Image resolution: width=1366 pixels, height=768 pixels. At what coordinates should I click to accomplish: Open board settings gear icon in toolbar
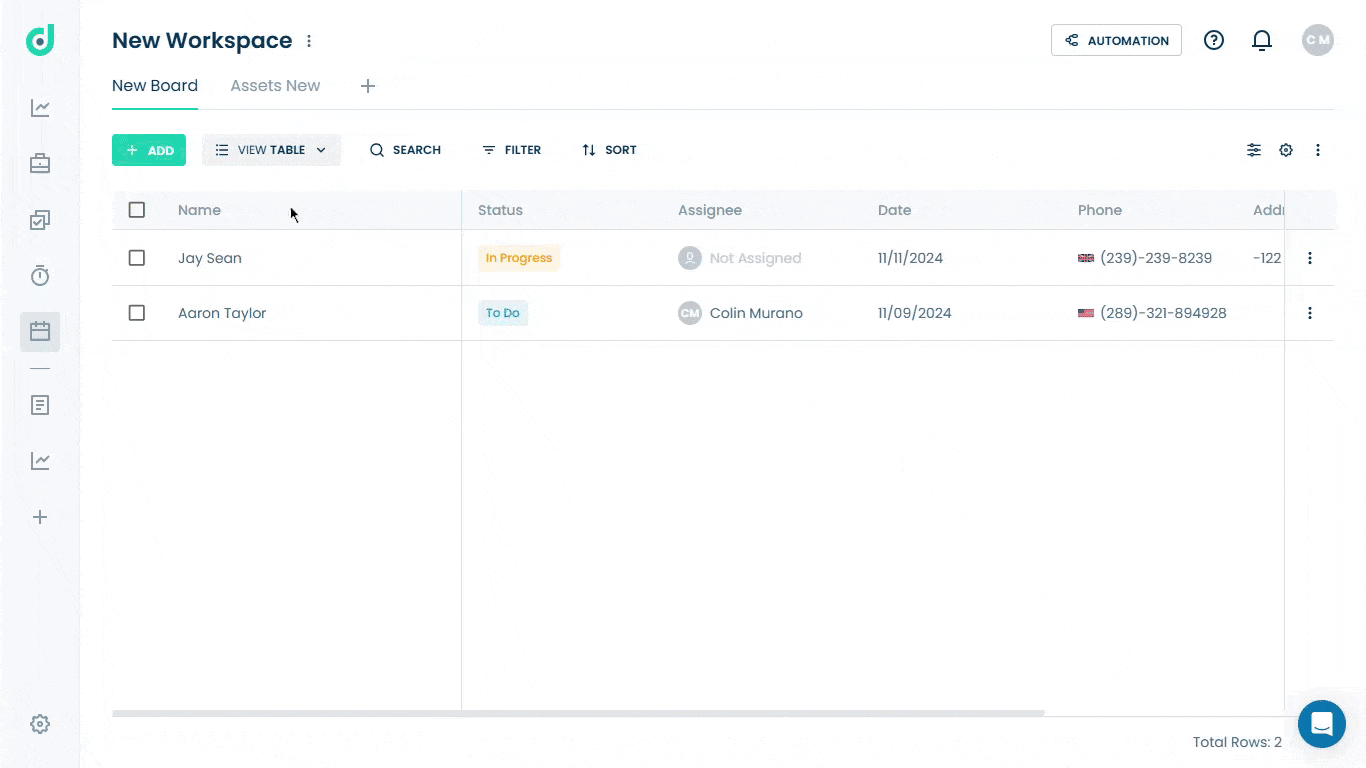(x=1286, y=150)
